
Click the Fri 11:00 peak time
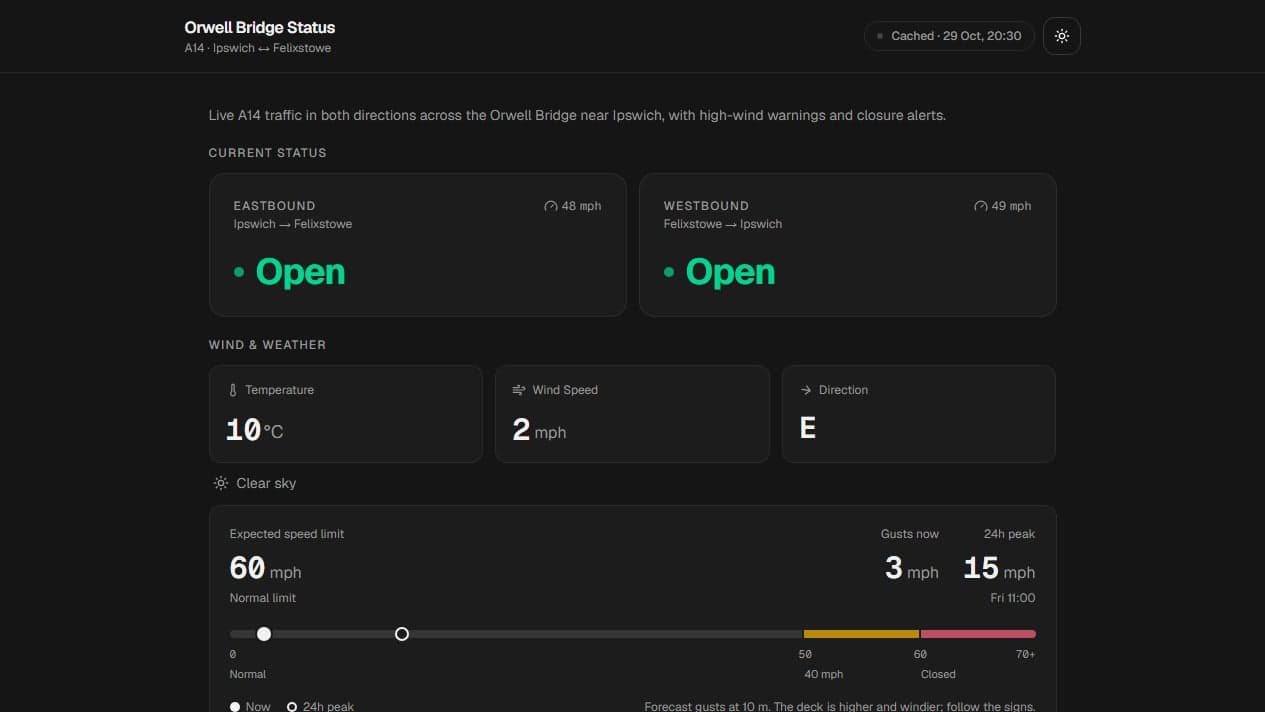[x=1013, y=598]
